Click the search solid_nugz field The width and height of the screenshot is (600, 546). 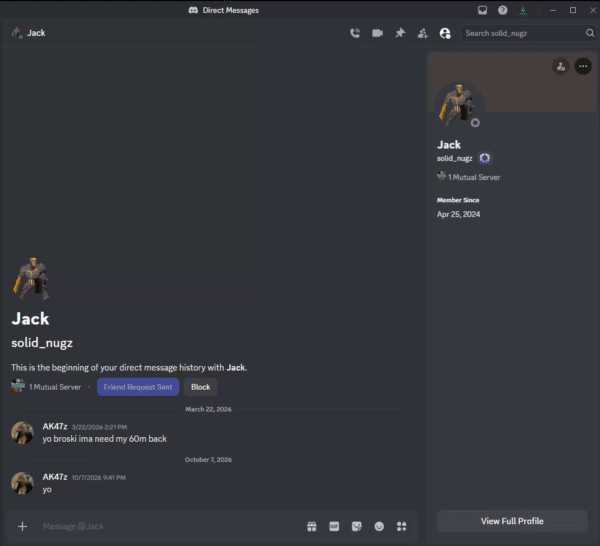point(528,33)
